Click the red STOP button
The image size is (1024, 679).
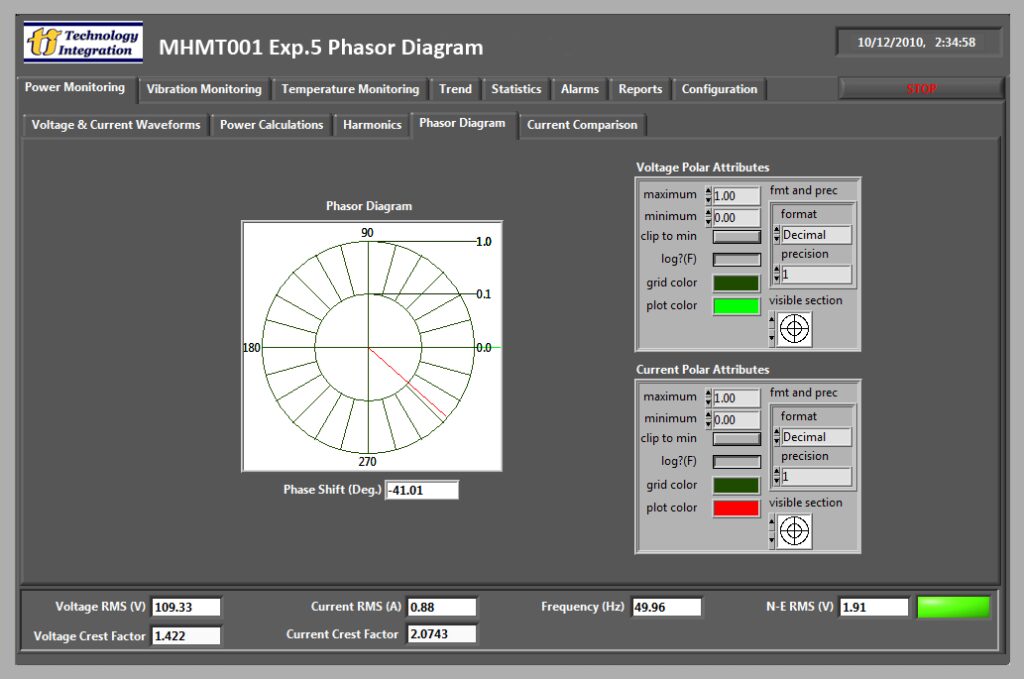click(921, 89)
